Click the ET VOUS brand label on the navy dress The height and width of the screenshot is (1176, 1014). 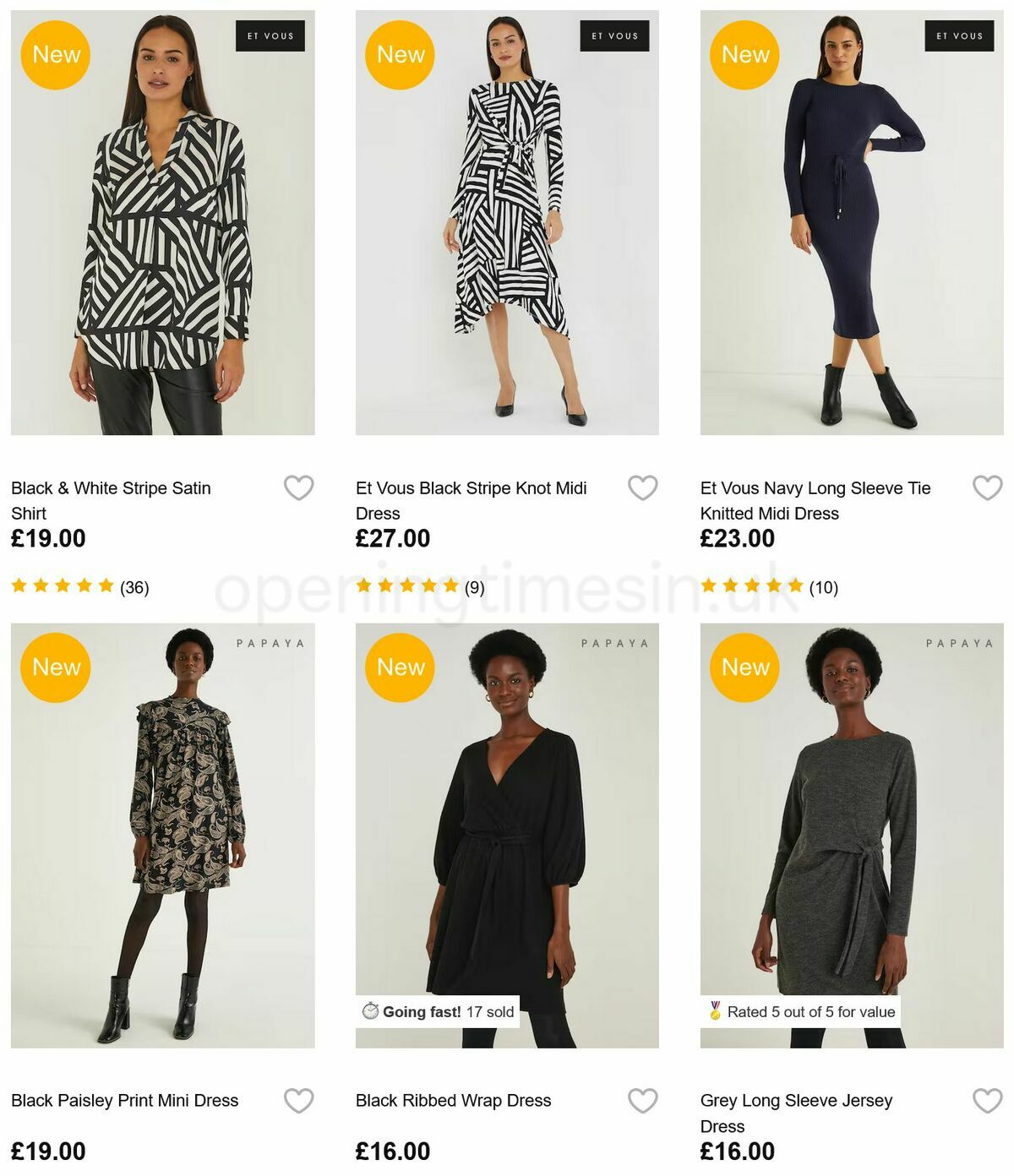pyautogui.click(x=960, y=36)
